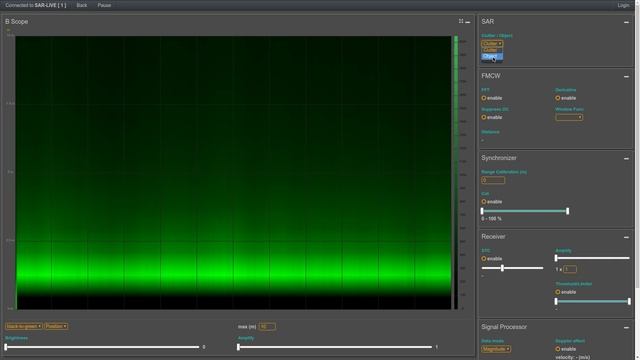Screen dimensions: 640x360
Task: Open the Data mode Magnitude dropdown
Action: click(496, 349)
